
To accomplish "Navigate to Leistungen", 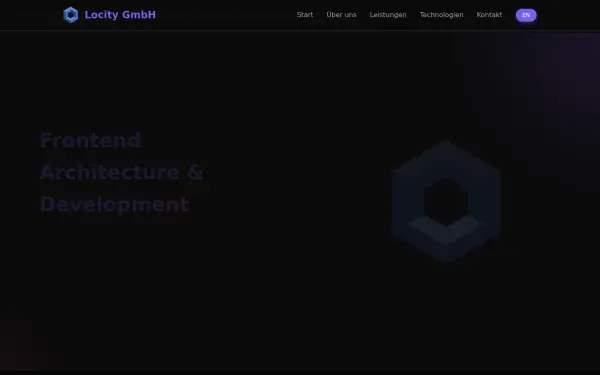I will pyautogui.click(x=388, y=15).
